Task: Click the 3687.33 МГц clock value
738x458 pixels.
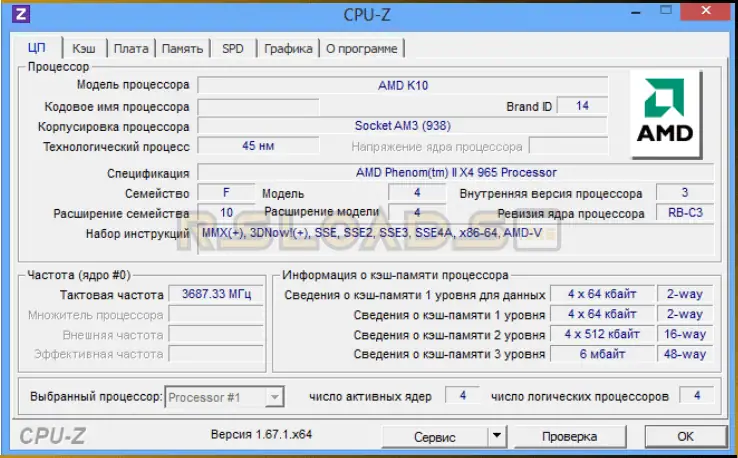Action: point(216,294)
